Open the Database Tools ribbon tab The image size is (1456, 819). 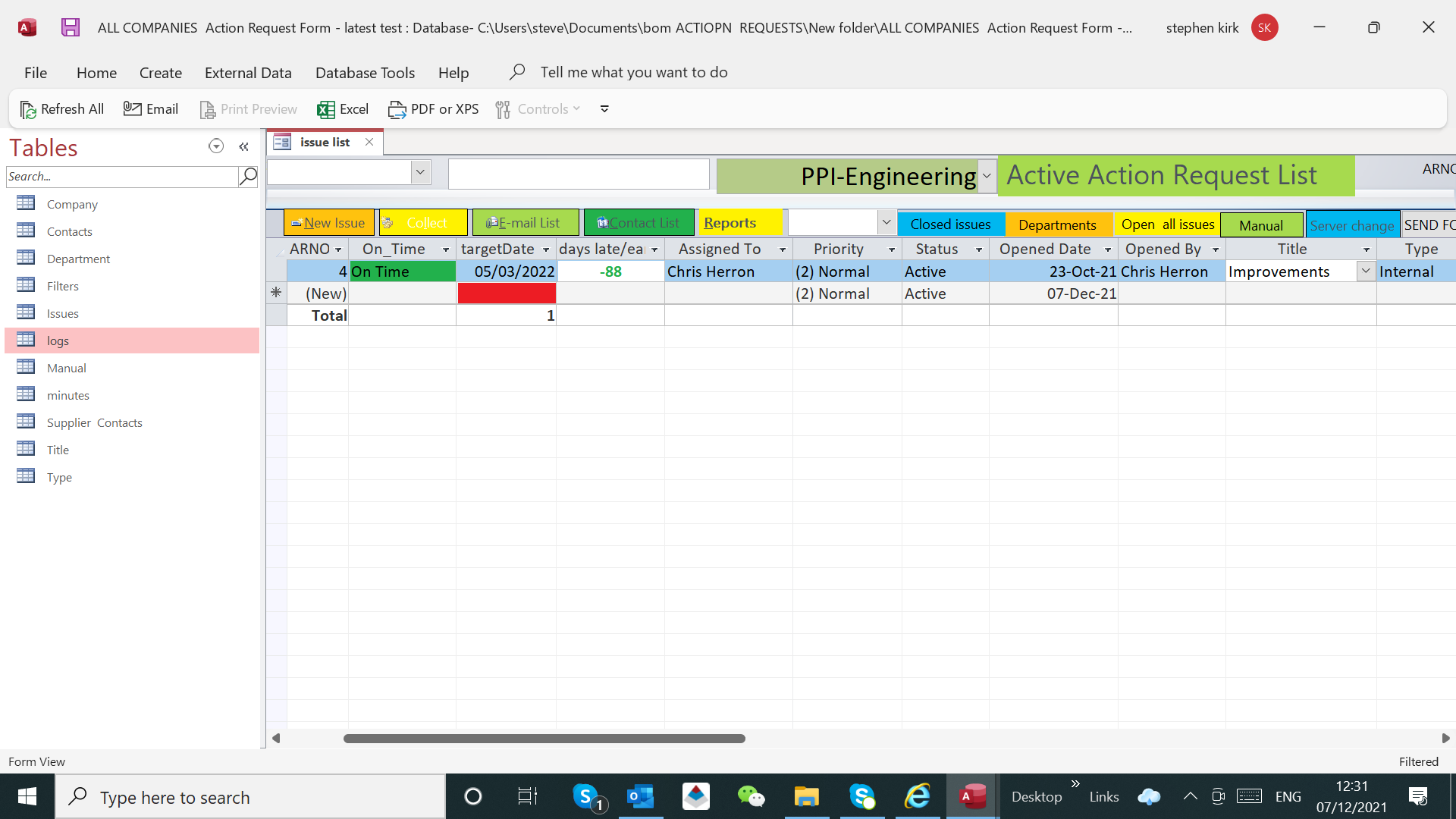click(365, 73)
